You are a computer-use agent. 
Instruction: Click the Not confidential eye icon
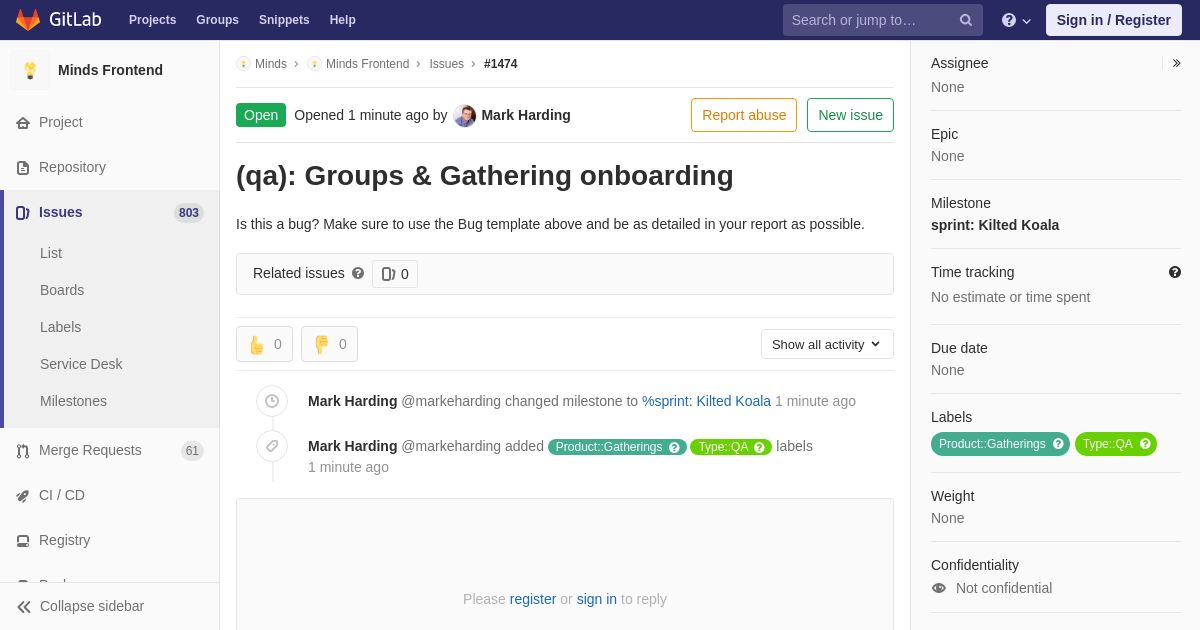[939, 588]
